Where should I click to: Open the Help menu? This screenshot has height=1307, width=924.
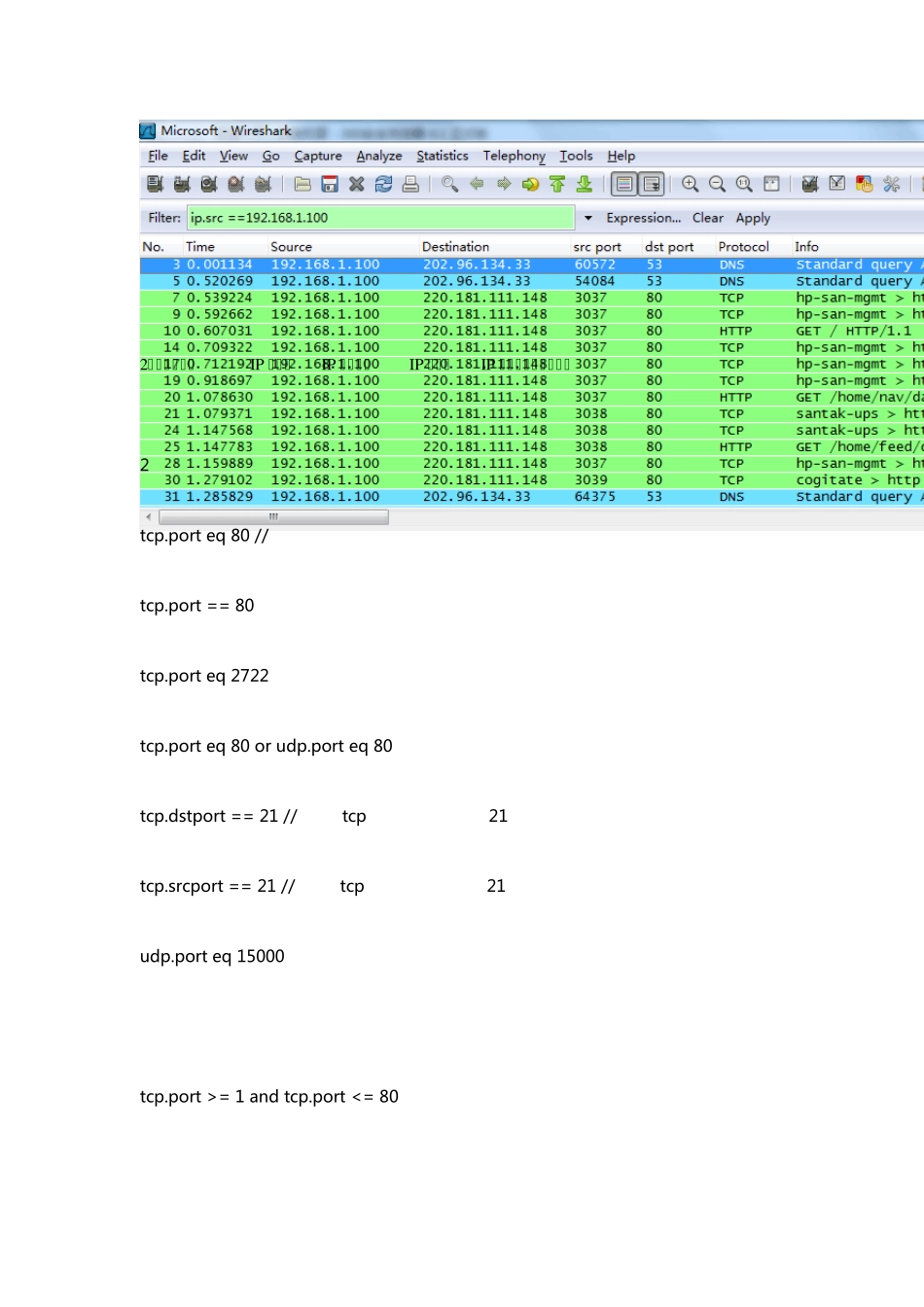point(622,156)
